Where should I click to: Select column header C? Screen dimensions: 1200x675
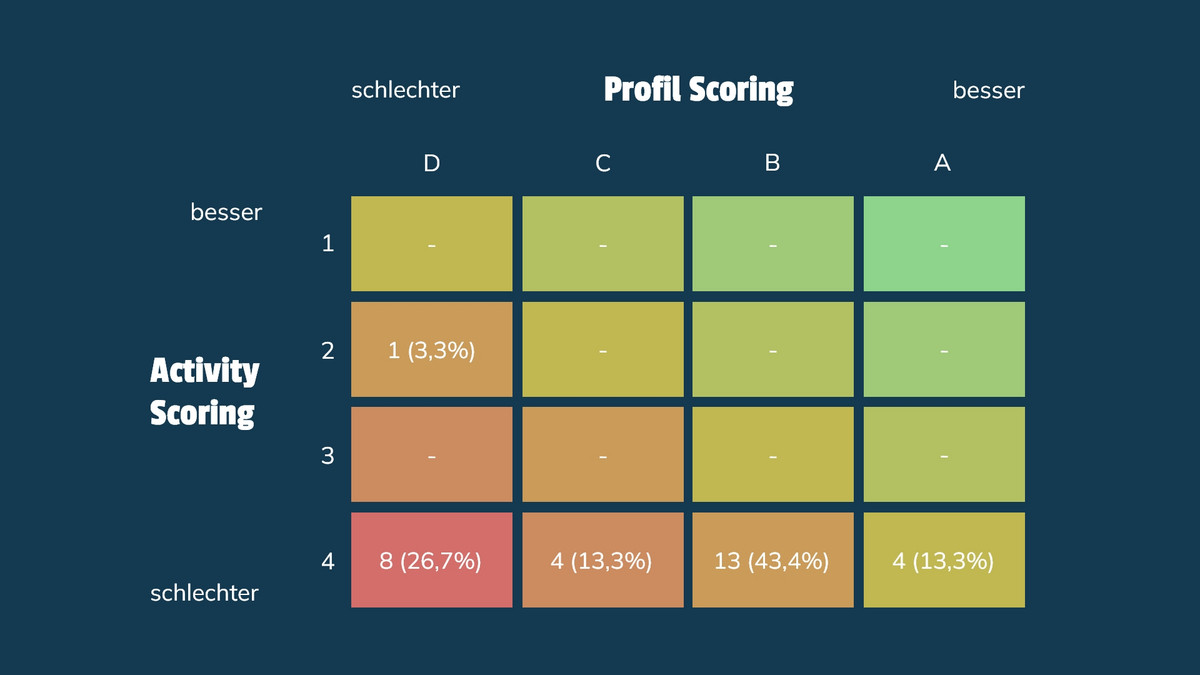pos(603,163)
